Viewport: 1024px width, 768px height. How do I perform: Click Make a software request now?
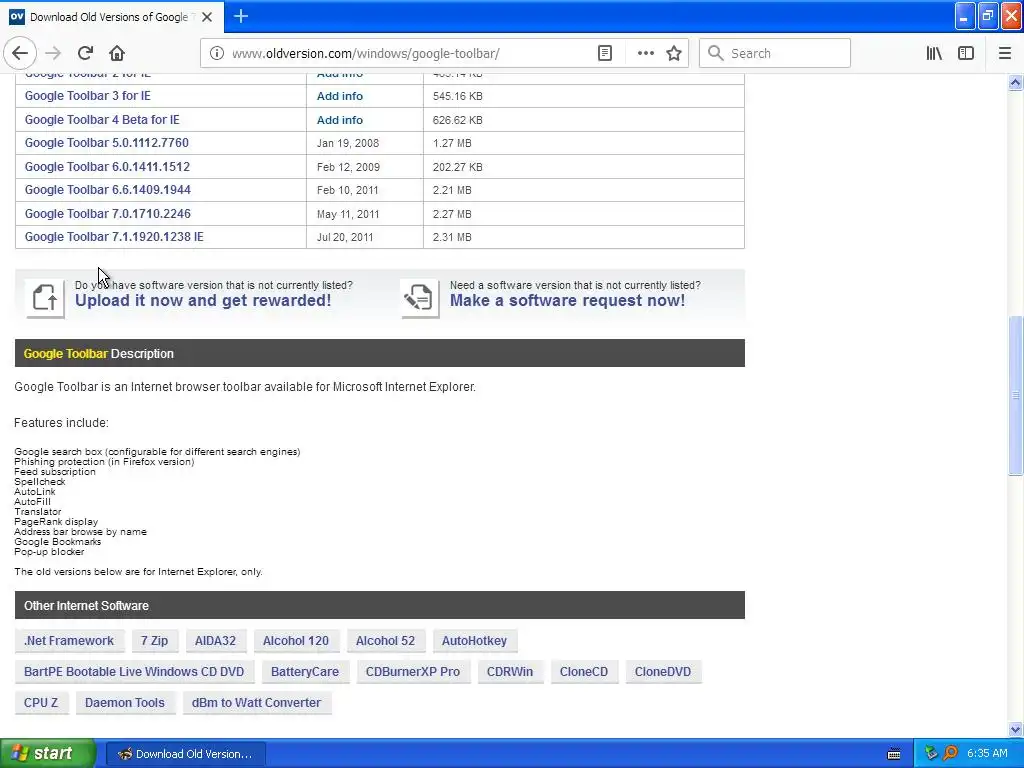pyautogui.click(x=568, y=300)
